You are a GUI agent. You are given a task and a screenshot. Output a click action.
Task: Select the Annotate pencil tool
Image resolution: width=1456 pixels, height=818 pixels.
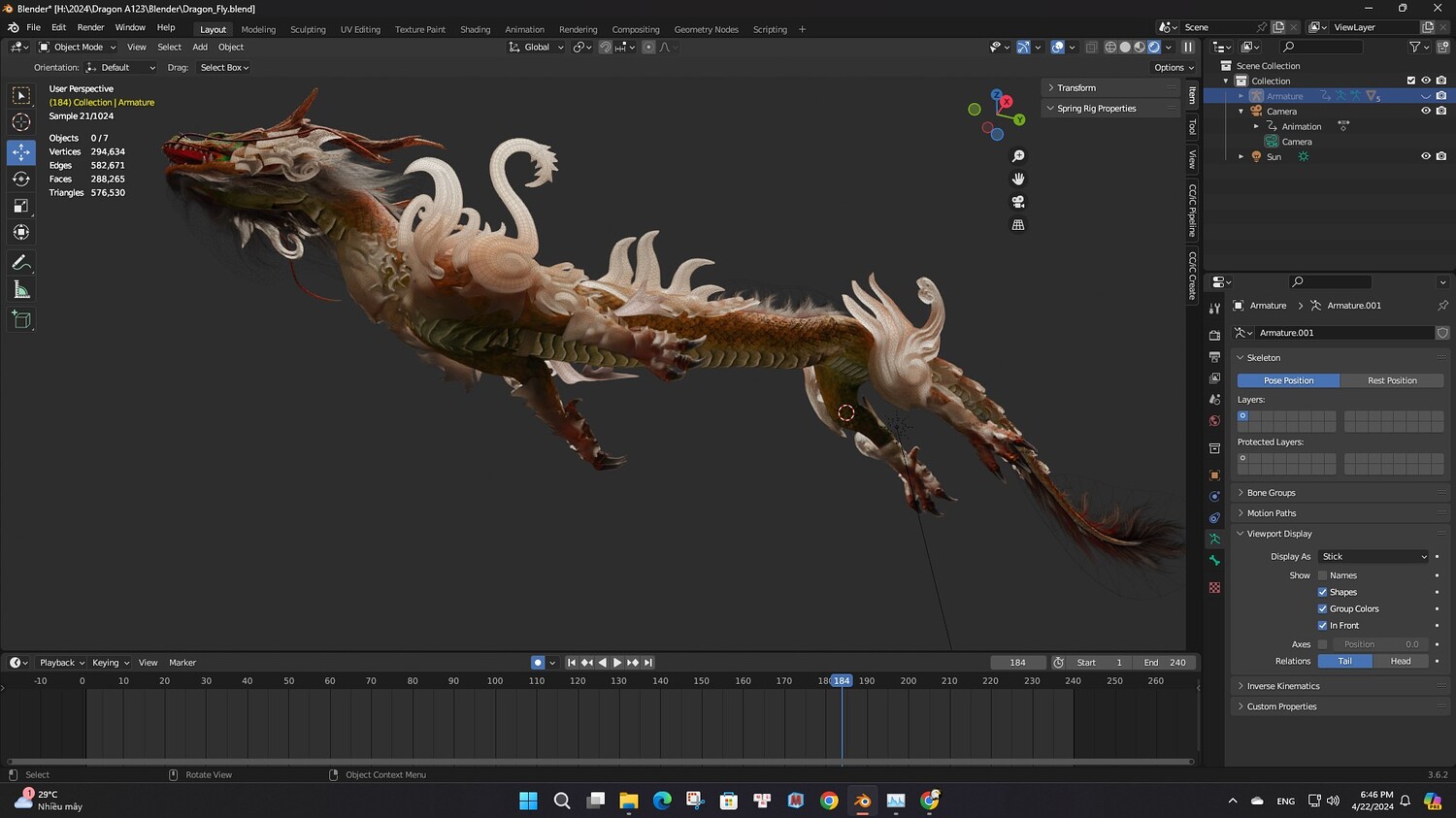(21, 263)
